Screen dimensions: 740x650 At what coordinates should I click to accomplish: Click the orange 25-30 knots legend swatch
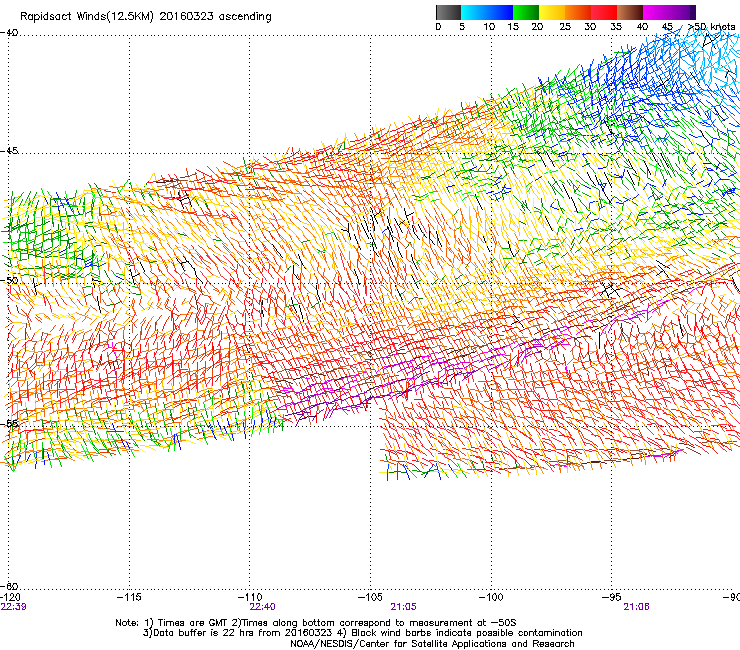(x=578, y=12)
